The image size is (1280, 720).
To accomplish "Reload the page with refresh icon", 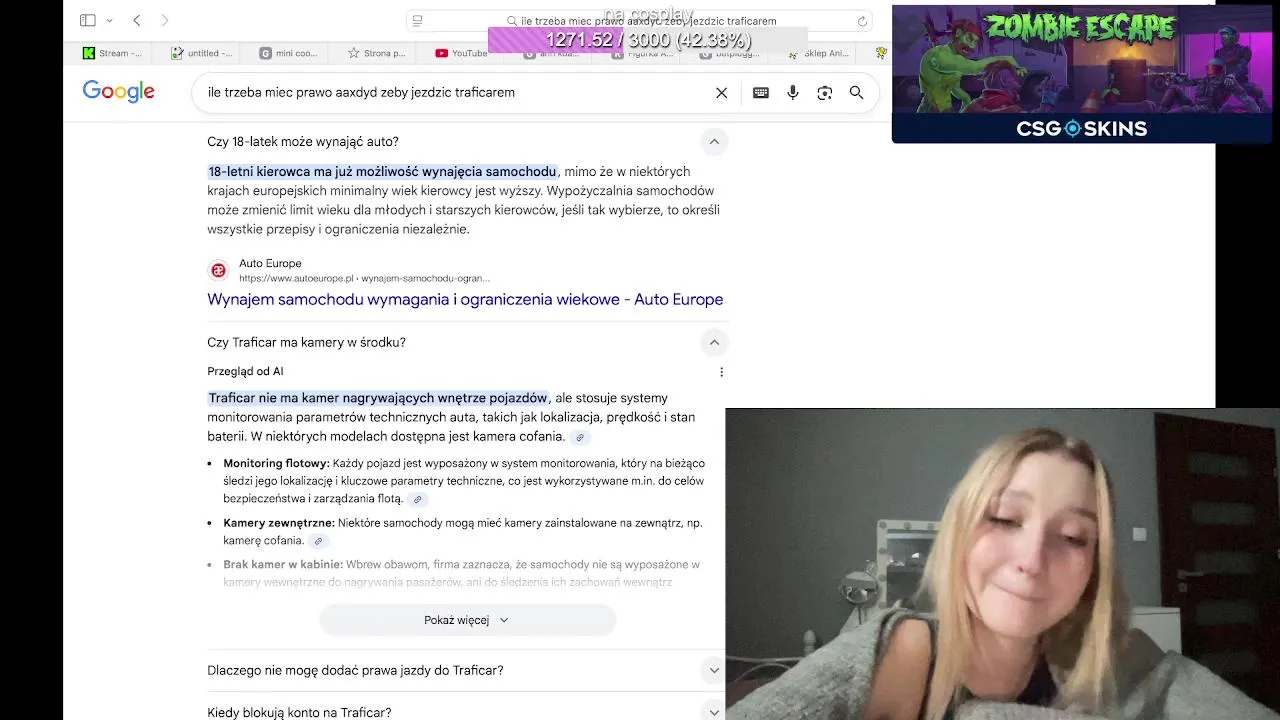I will [862, 21].
